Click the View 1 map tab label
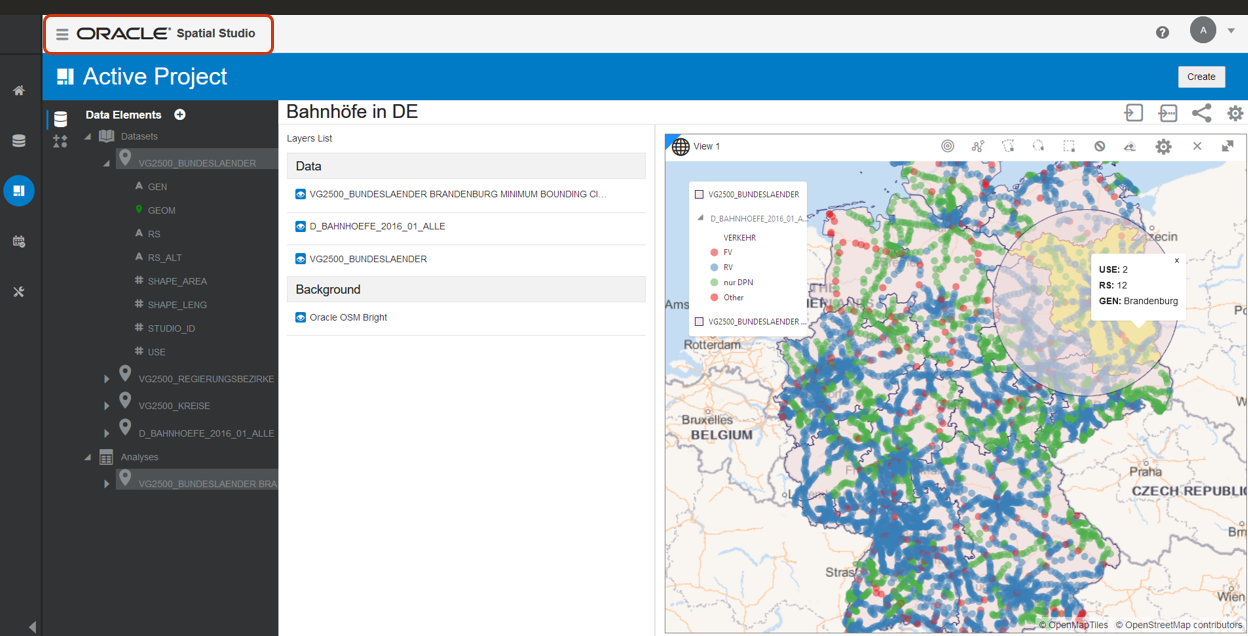This screenshot has height=636, width=1248. 706,146
